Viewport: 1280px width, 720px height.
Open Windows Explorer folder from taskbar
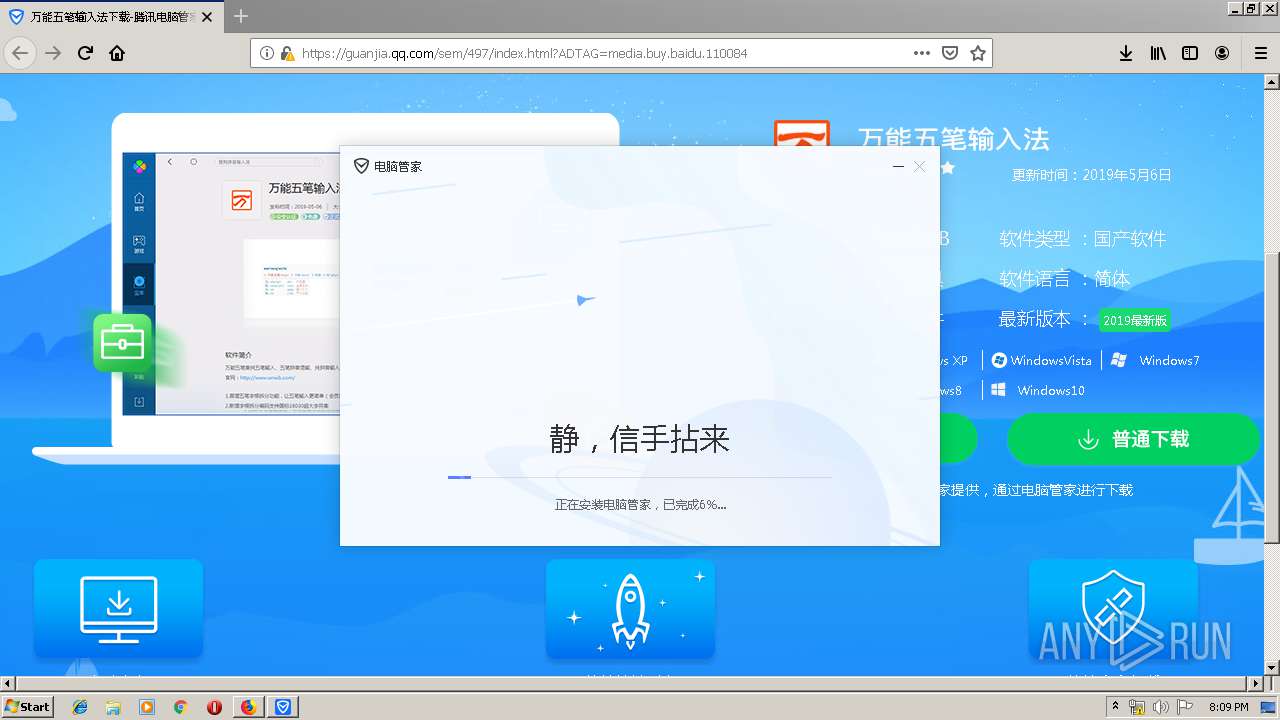pyautogui.click(x=113, y=707)
